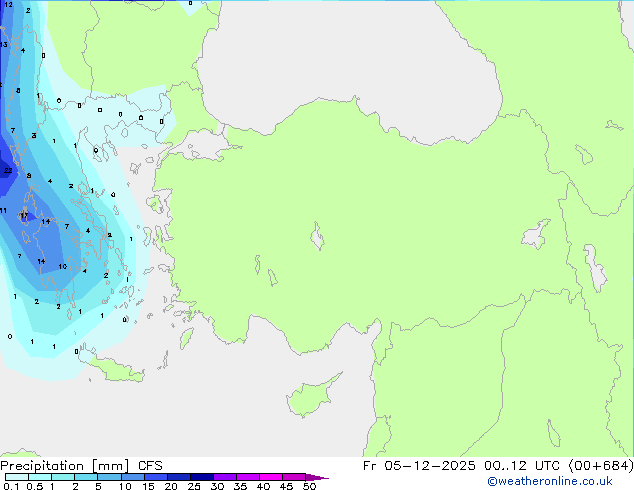Click the Crete island on the map
The height and width of the screenshot is (490, 634).
(x=117, y=370)
